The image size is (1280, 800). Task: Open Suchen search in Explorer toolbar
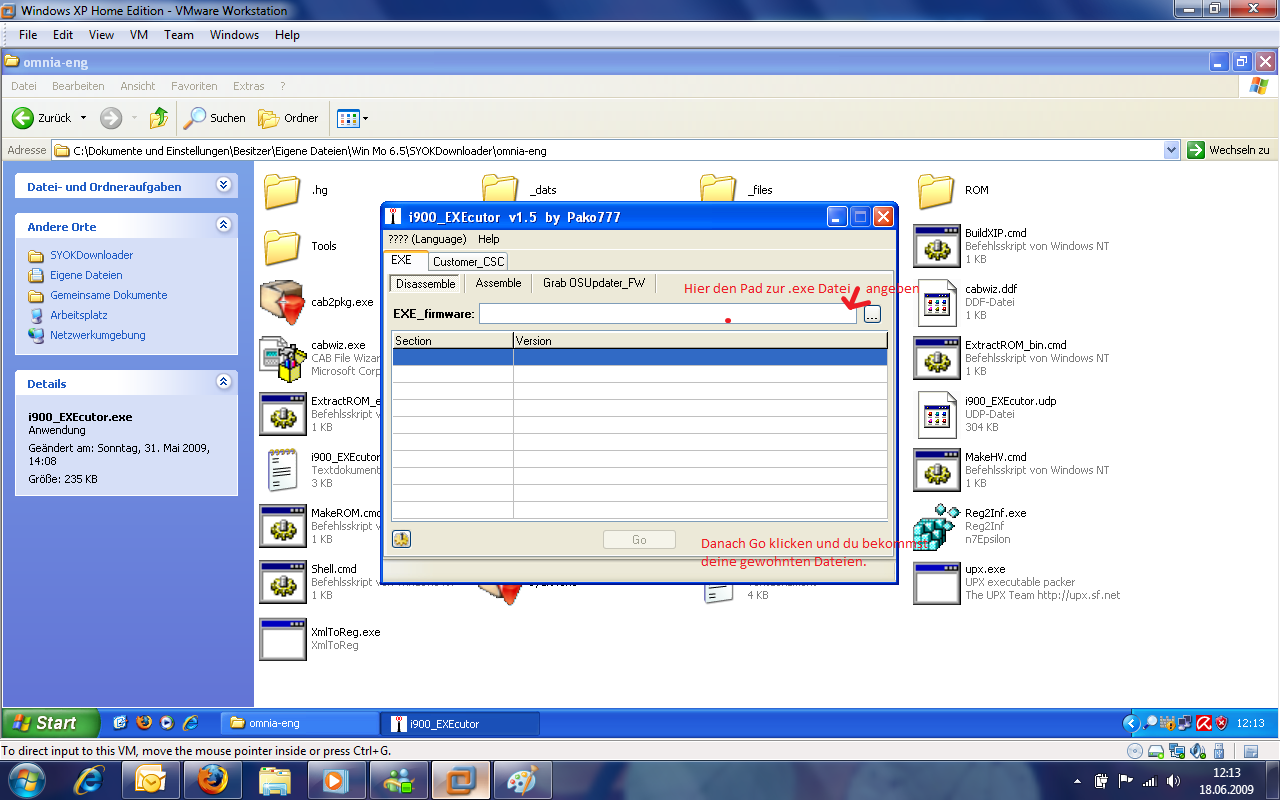(215, 118)
